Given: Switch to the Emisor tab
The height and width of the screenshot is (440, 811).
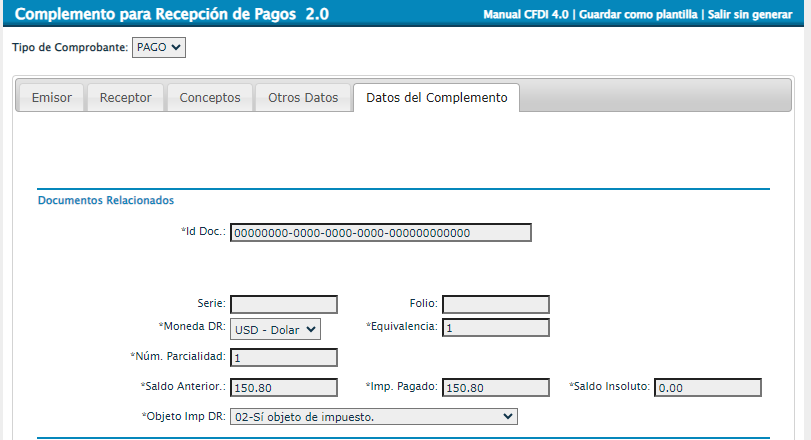Looking at the screenshot, I should (x=52, y=98).
